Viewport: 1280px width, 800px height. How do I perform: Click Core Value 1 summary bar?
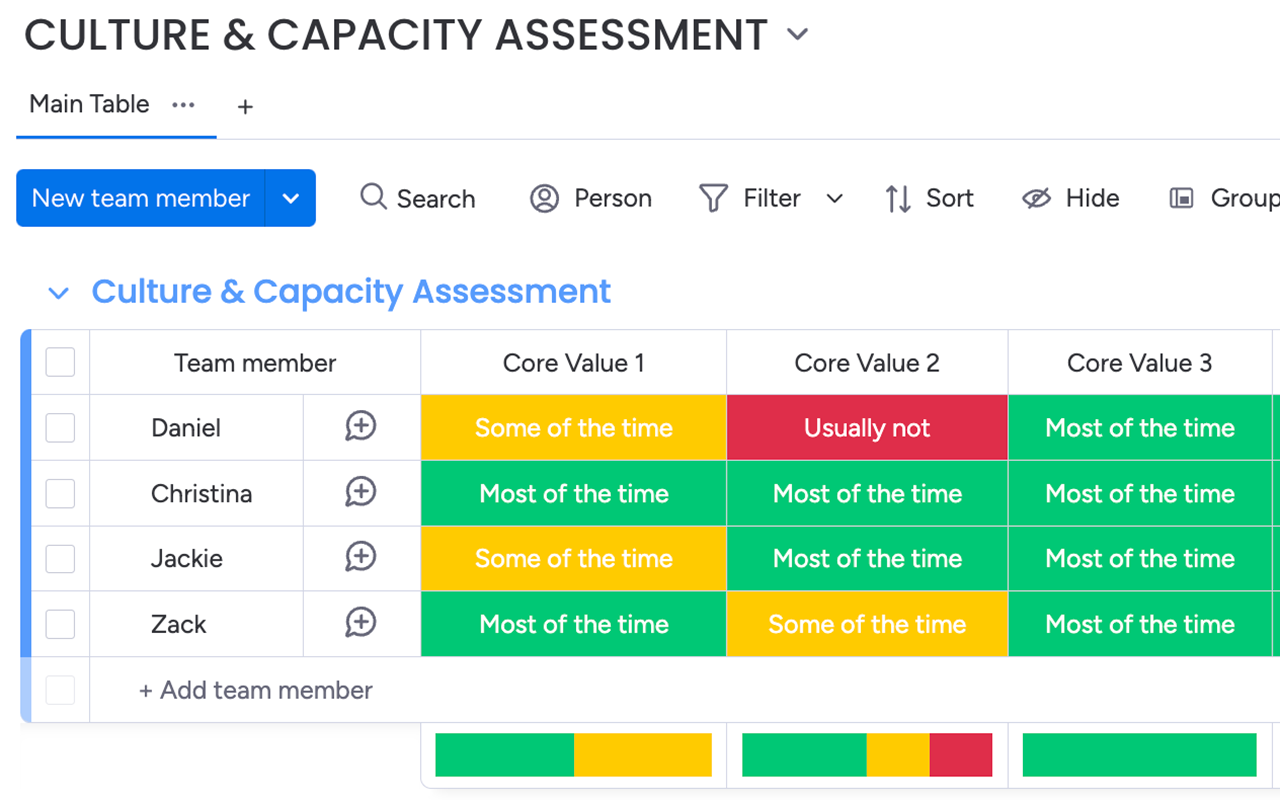tap(574, 755)
